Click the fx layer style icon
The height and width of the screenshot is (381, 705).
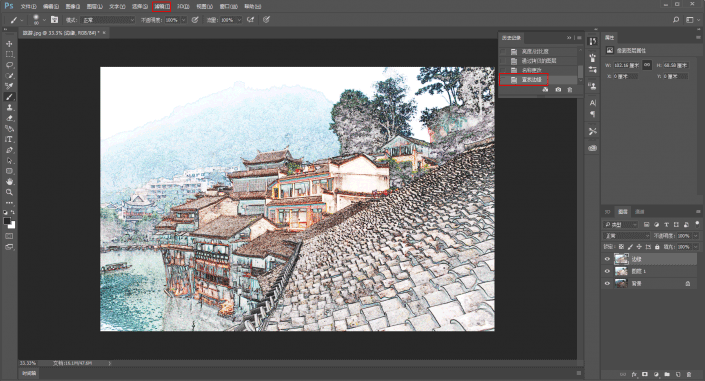tap(634, 374)
